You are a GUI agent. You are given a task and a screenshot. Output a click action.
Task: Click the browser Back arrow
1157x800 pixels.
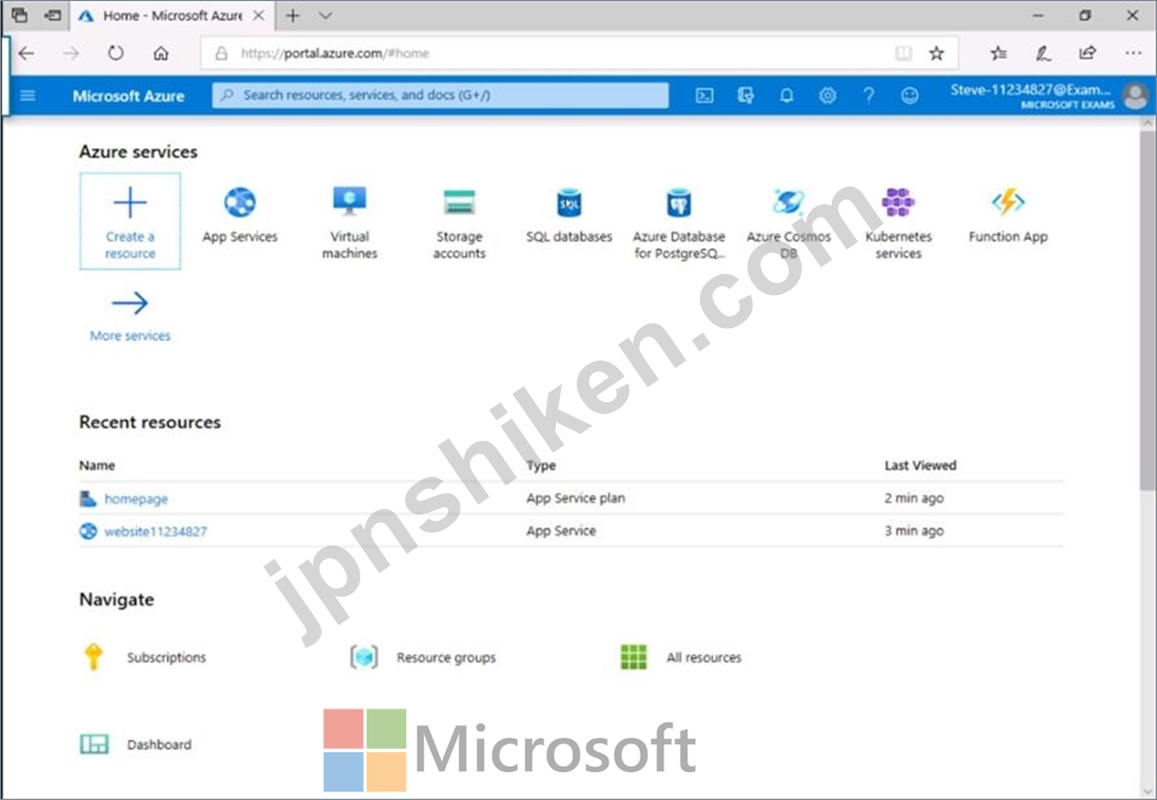click(x=27, y=53)
